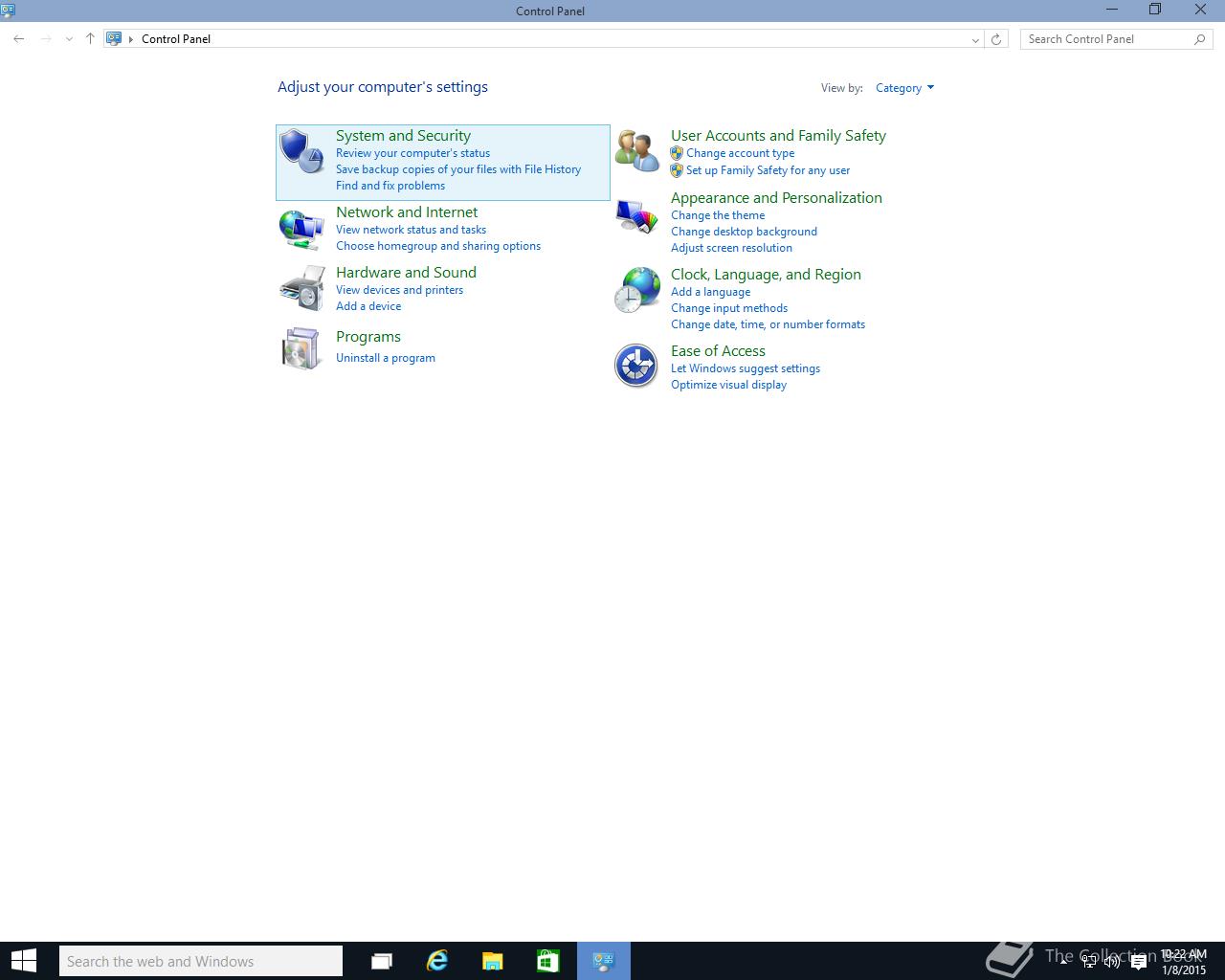The image size is (1225, 980).
Task: Click the Forward navigation arrow
Action: [x=45, y=39]
